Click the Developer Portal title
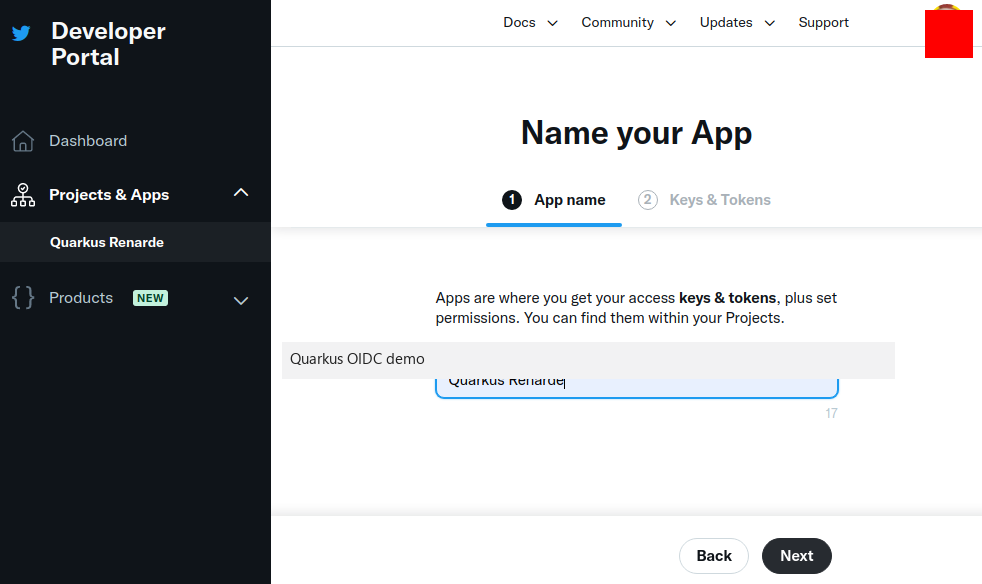This screenshot has width=982, height=584. point(108,44)
